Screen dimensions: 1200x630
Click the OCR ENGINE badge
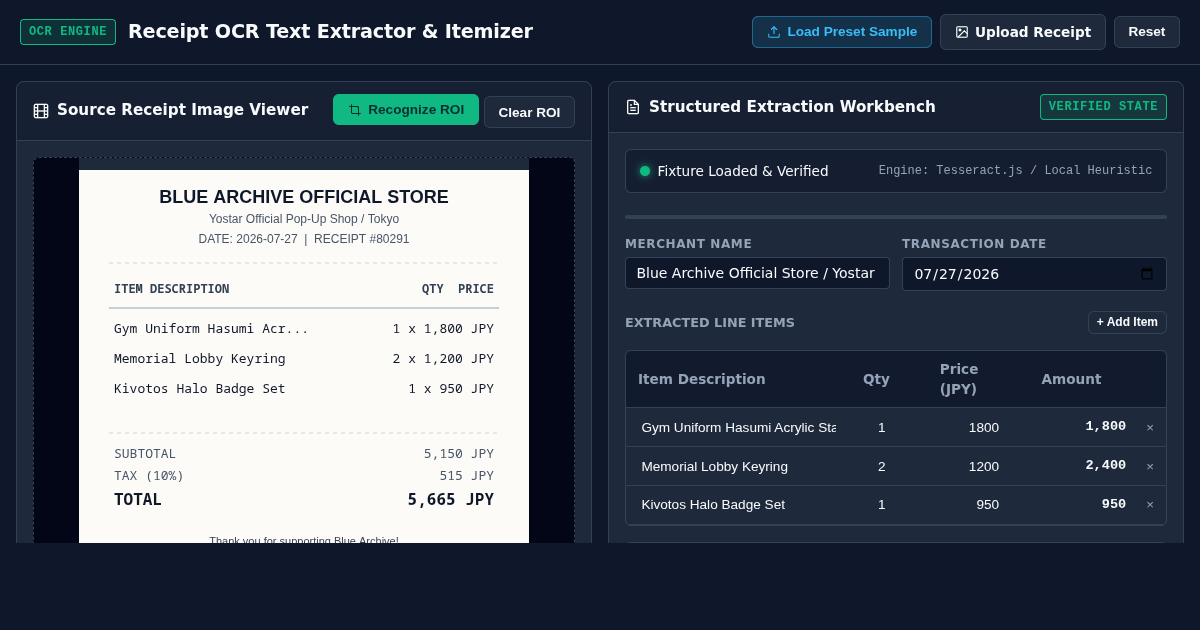click(x=68, y=32)
